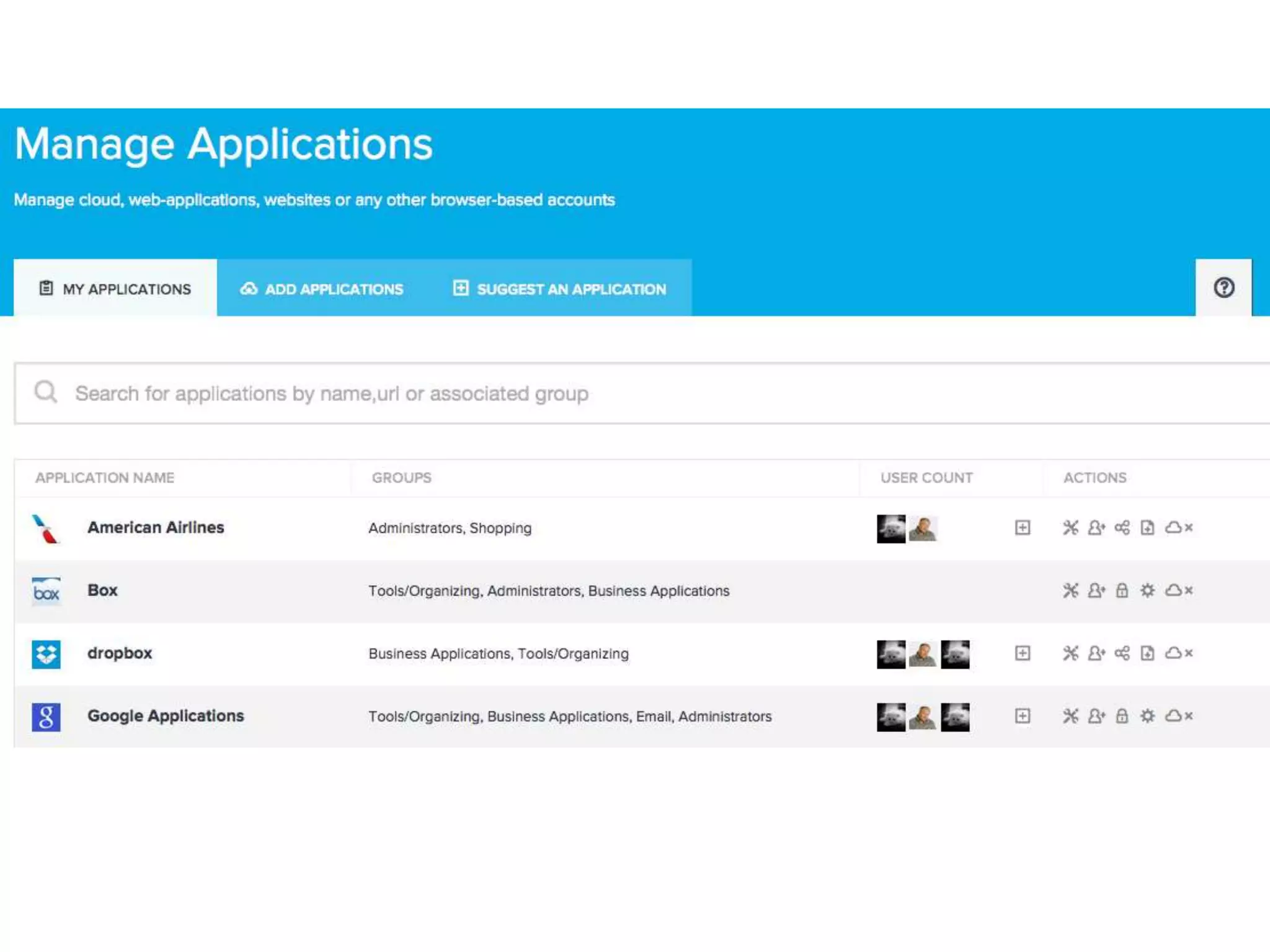Select the My Applications tab
Image resolution: width=1270 pixels, height=952 pixels.
pyautogui.click(x=115, y=289)
